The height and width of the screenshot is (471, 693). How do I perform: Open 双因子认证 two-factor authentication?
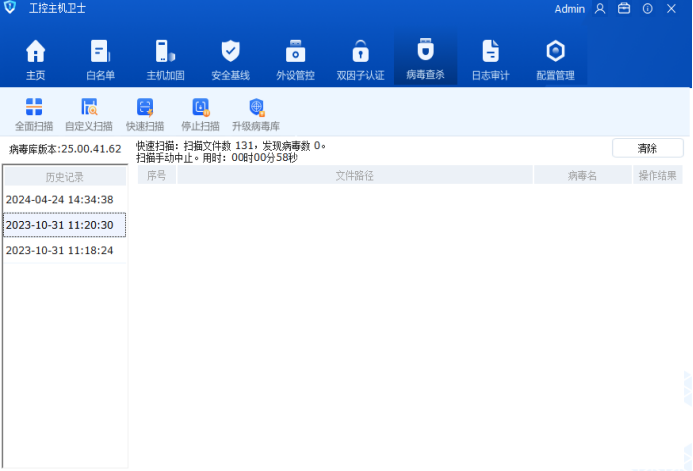pos(360,59)
